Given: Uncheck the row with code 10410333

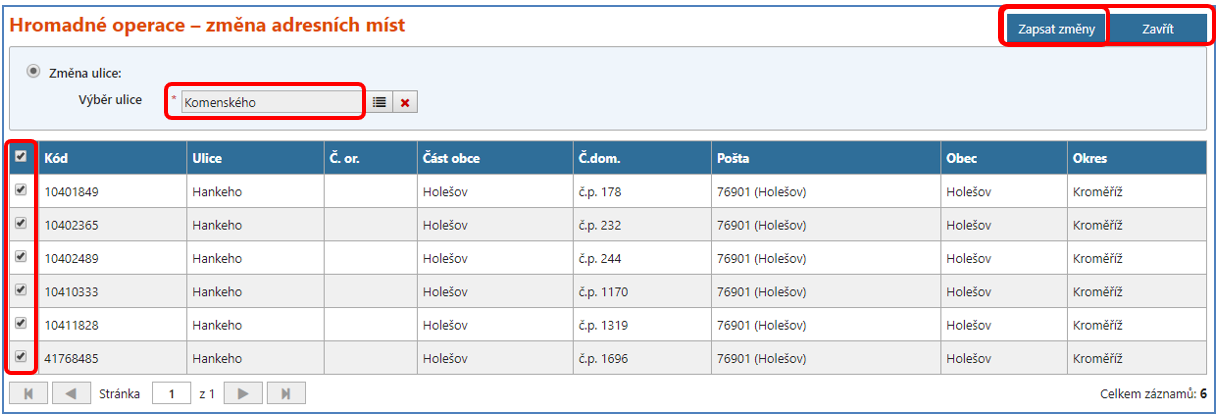Looking at the screenshot, I should tap(22, 291).
